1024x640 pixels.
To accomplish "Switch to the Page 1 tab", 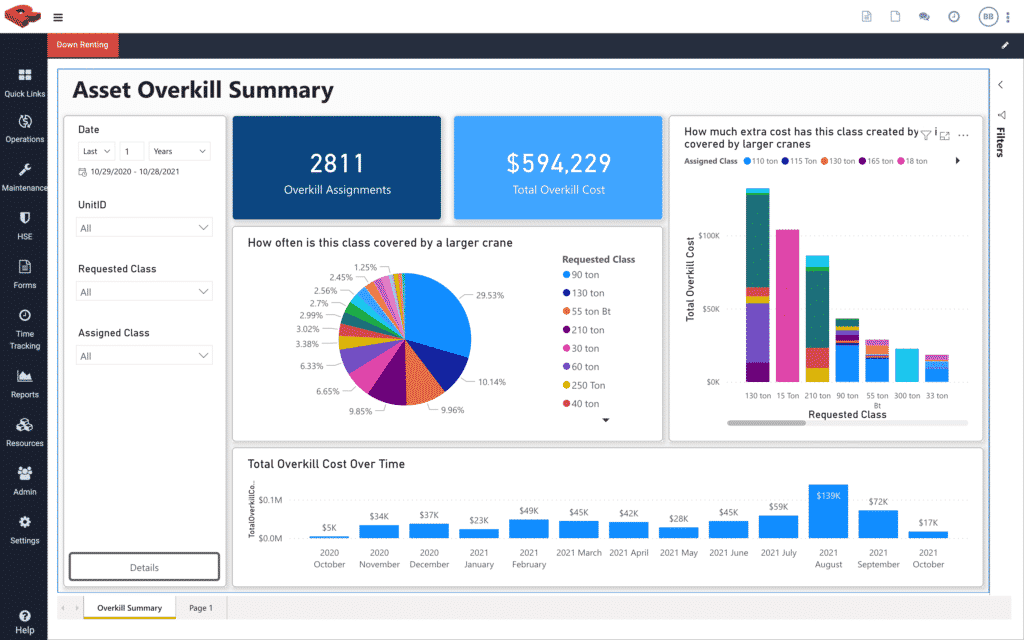I will (203, 607).
